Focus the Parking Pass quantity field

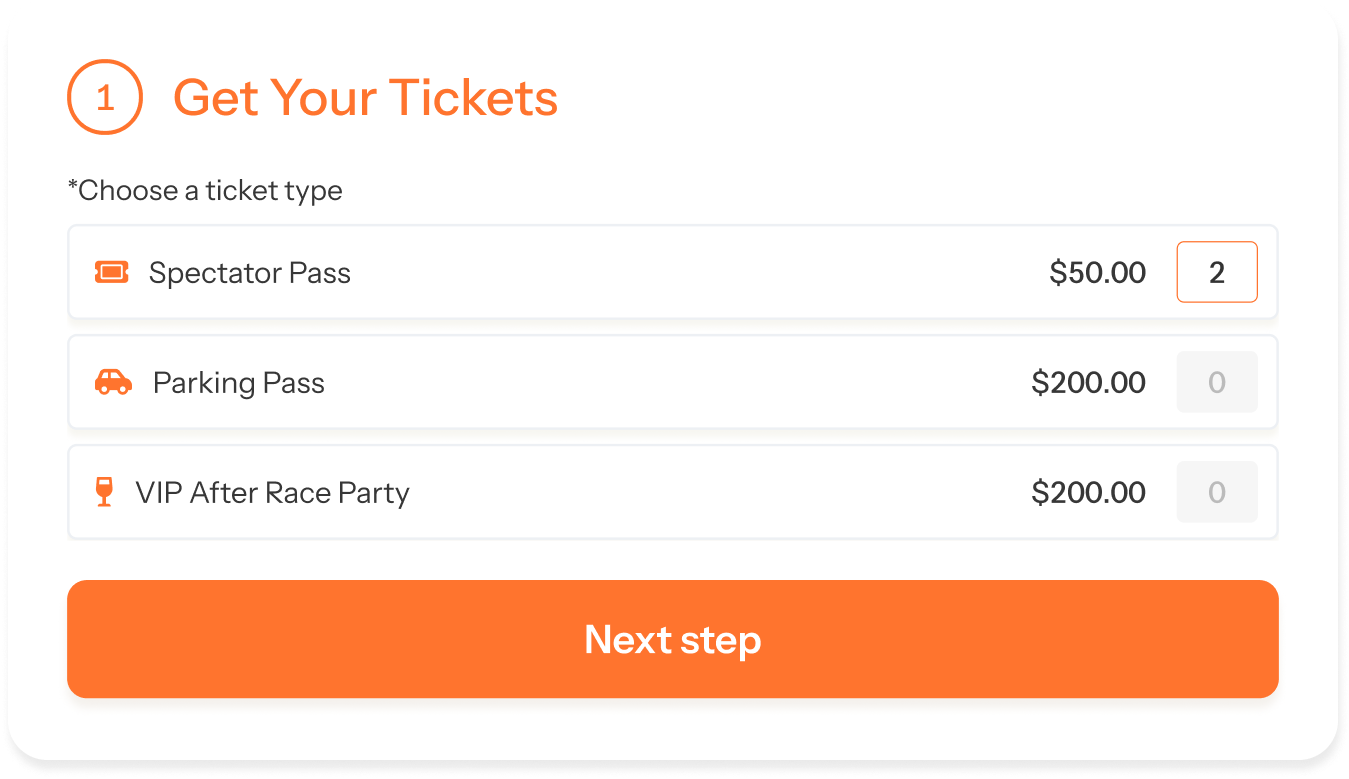tap(1217, 382)
